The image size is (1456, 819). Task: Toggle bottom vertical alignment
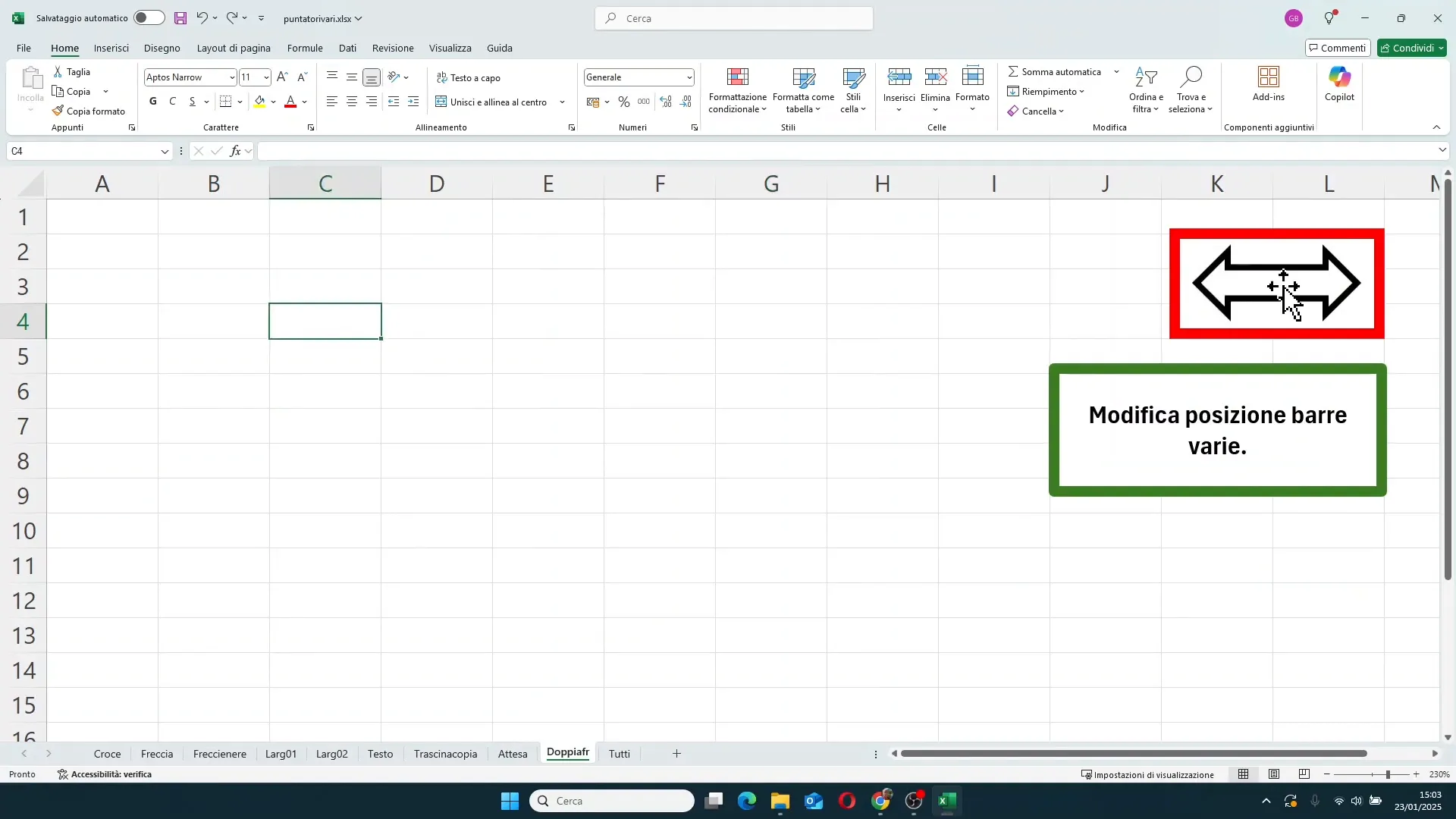(372, 77)
